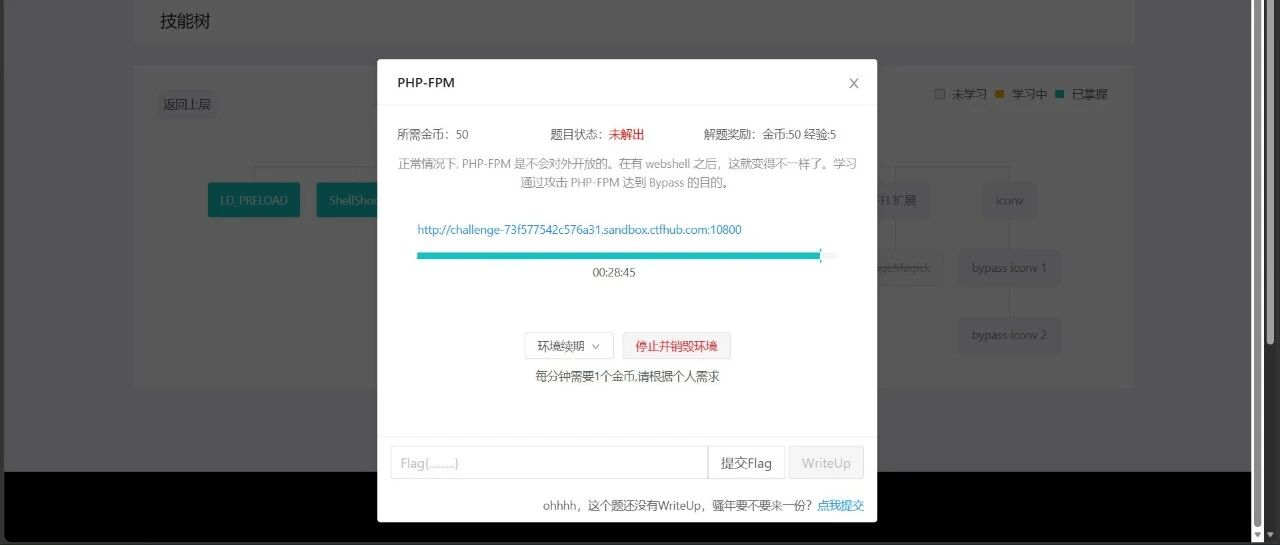Click the 技能树 heading
Image resolution: width=1280 pixels, height=545 pixels.
click(x=185, y=21)
